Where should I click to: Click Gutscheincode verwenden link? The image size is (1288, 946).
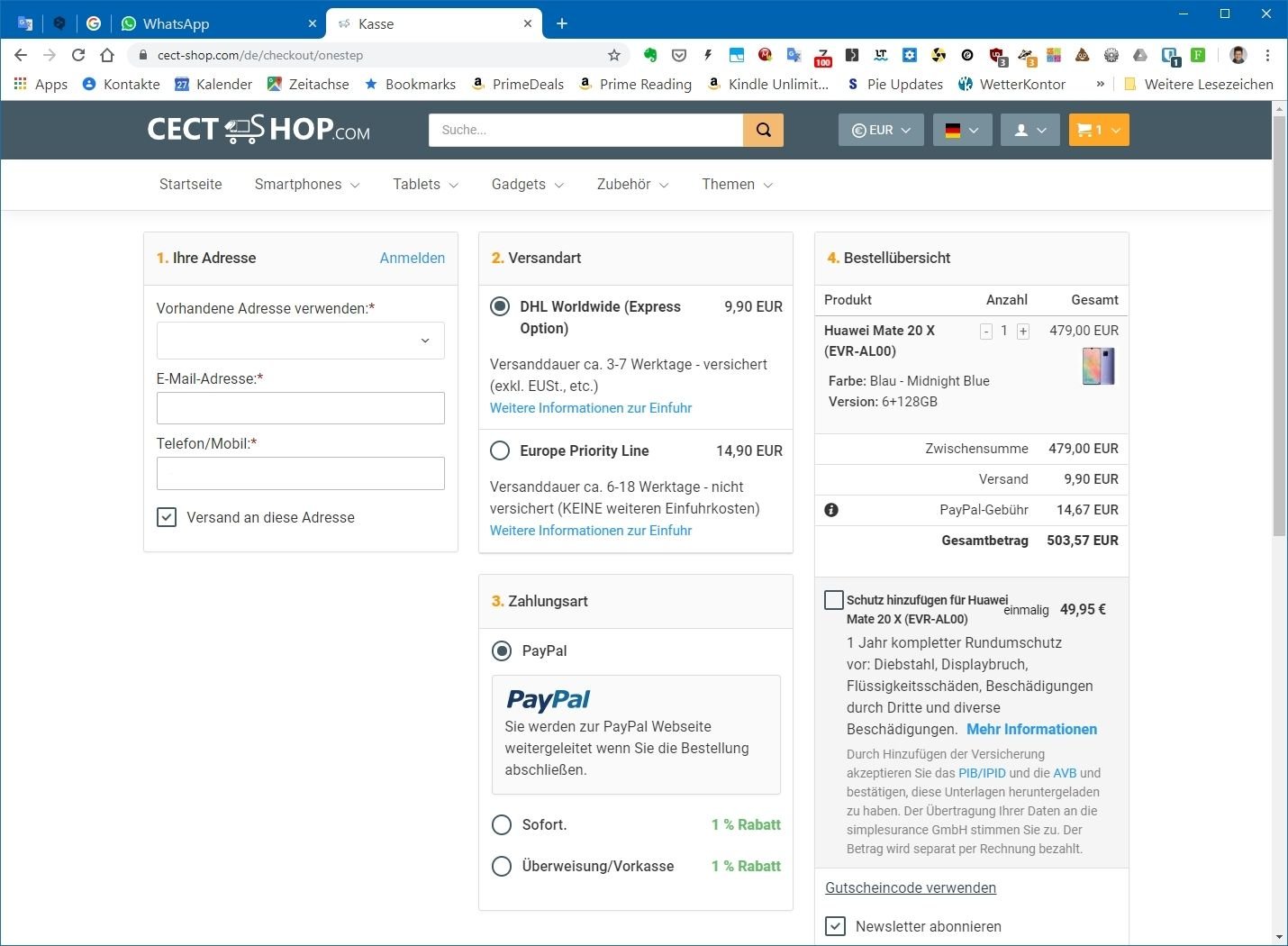pos(911,888)
